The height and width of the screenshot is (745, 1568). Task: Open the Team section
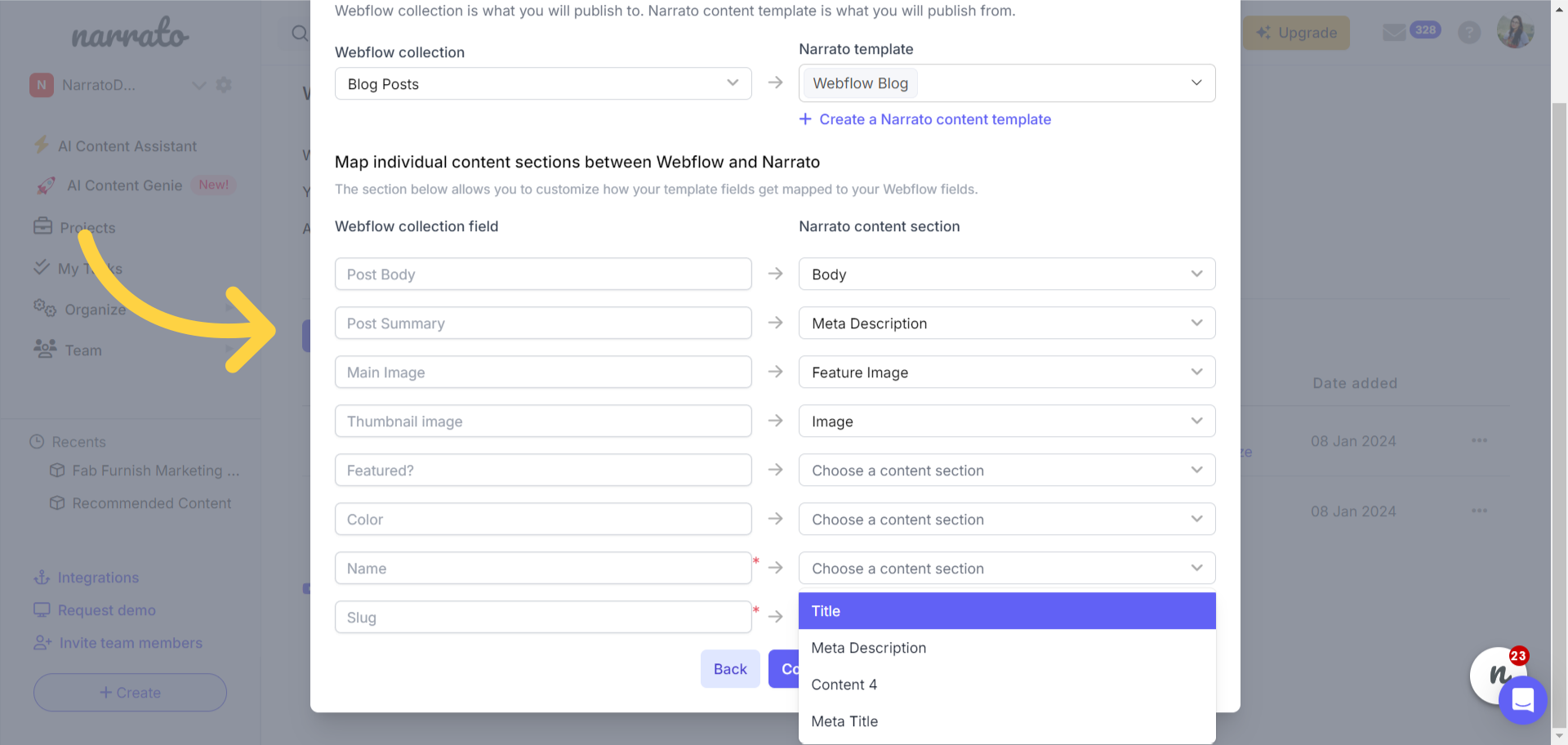83,350
